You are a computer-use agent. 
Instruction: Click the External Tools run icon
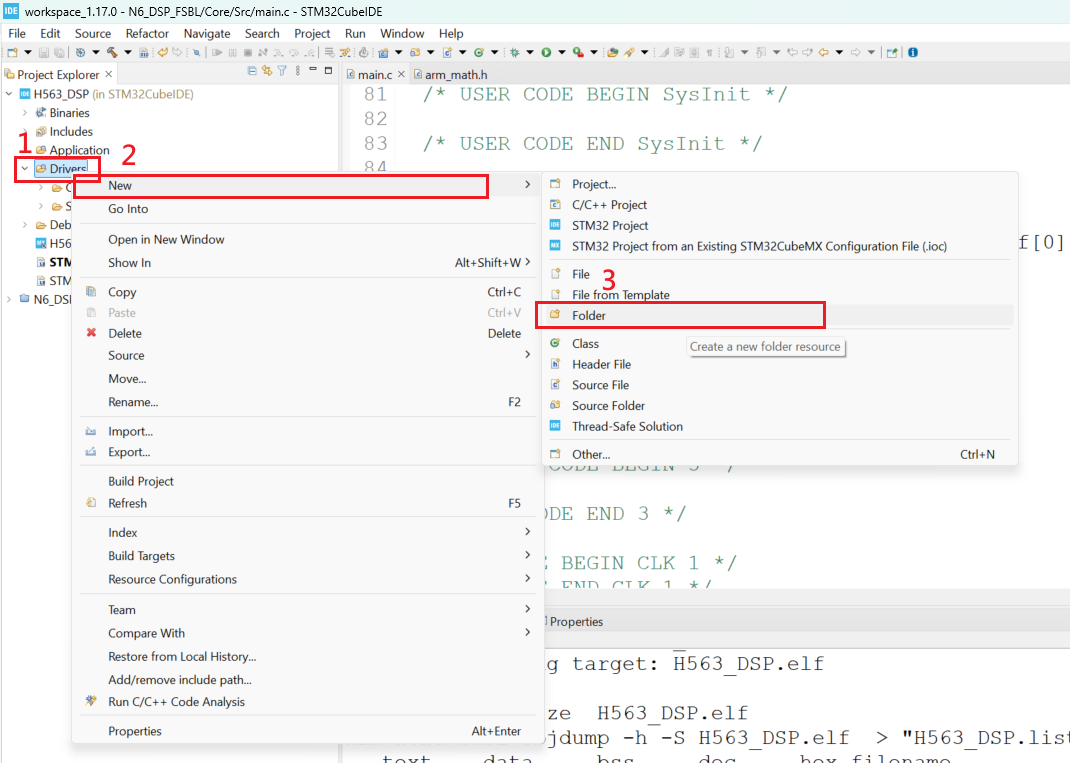pos(578,53)
